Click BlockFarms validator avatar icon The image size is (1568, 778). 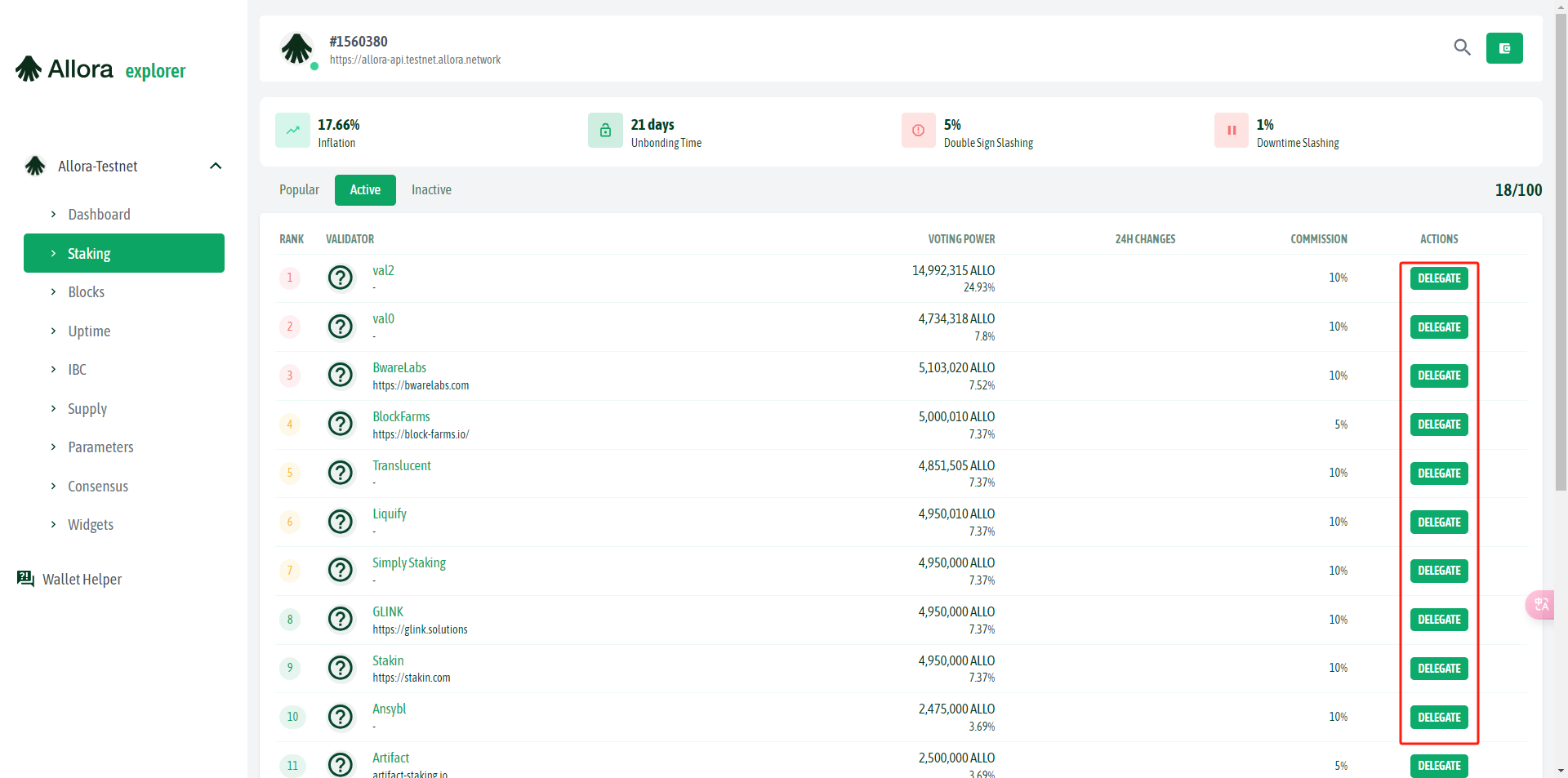point(341,424)
